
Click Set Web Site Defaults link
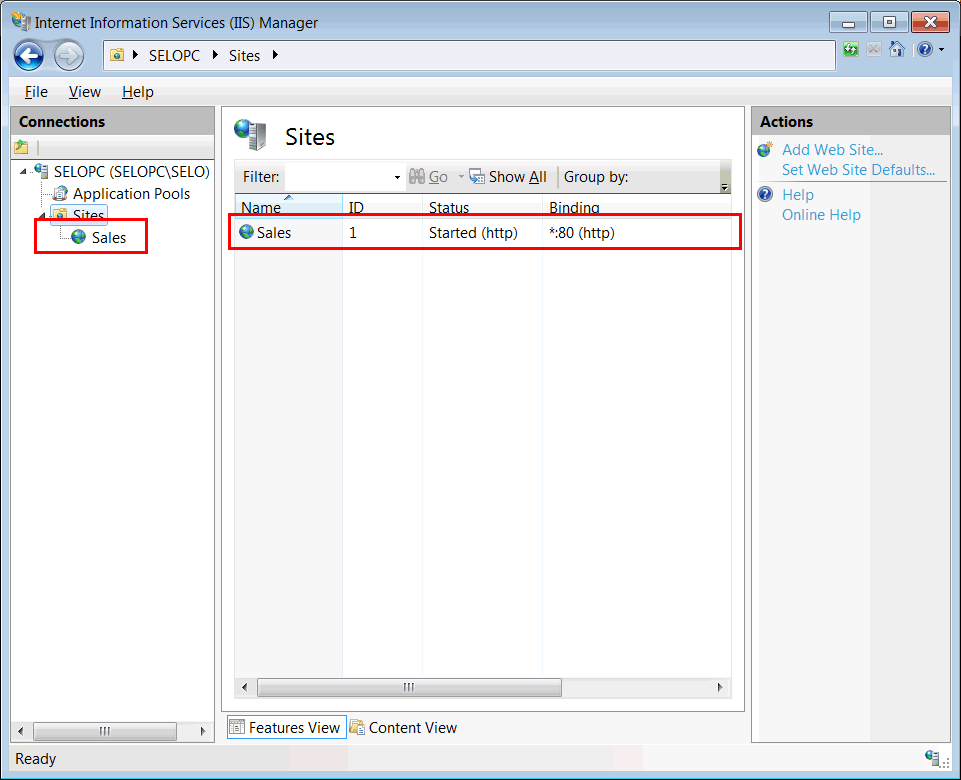(858, 170)
